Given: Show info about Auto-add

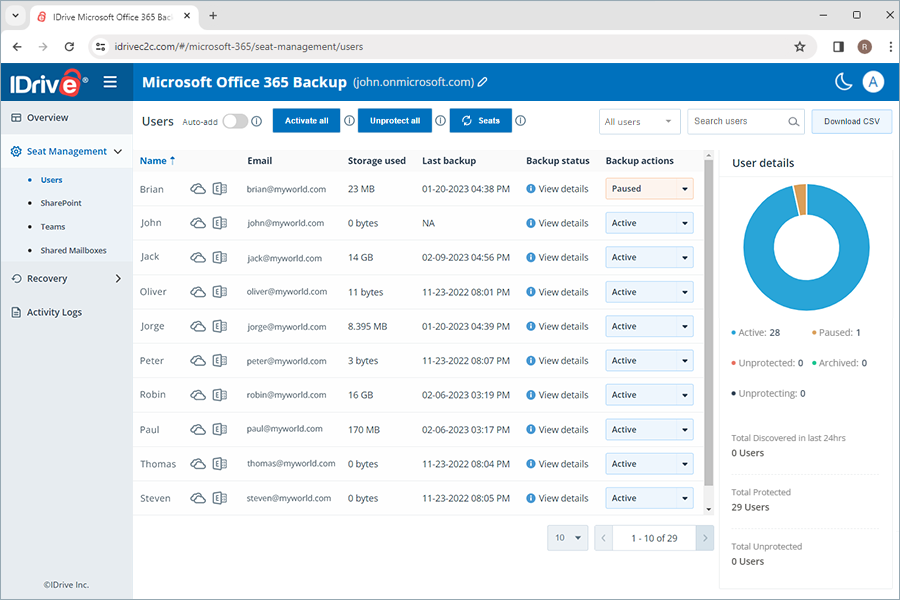Looking at the screenshot, I should click(257, 121).
